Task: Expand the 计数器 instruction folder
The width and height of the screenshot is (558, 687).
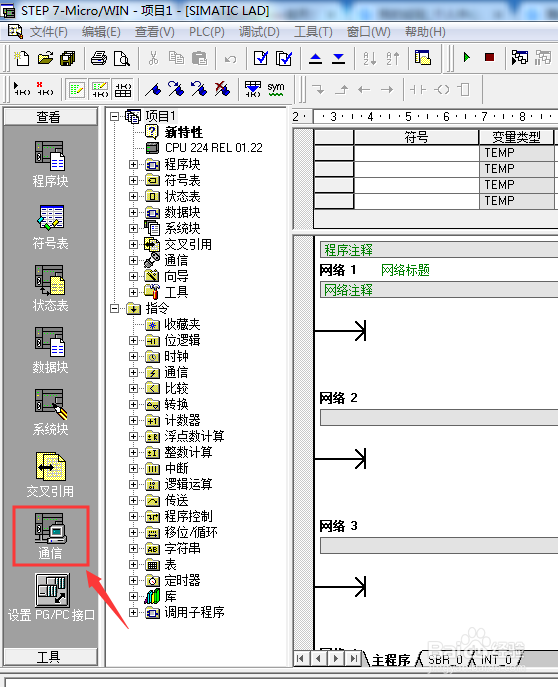Action: [x=134, y=421]
